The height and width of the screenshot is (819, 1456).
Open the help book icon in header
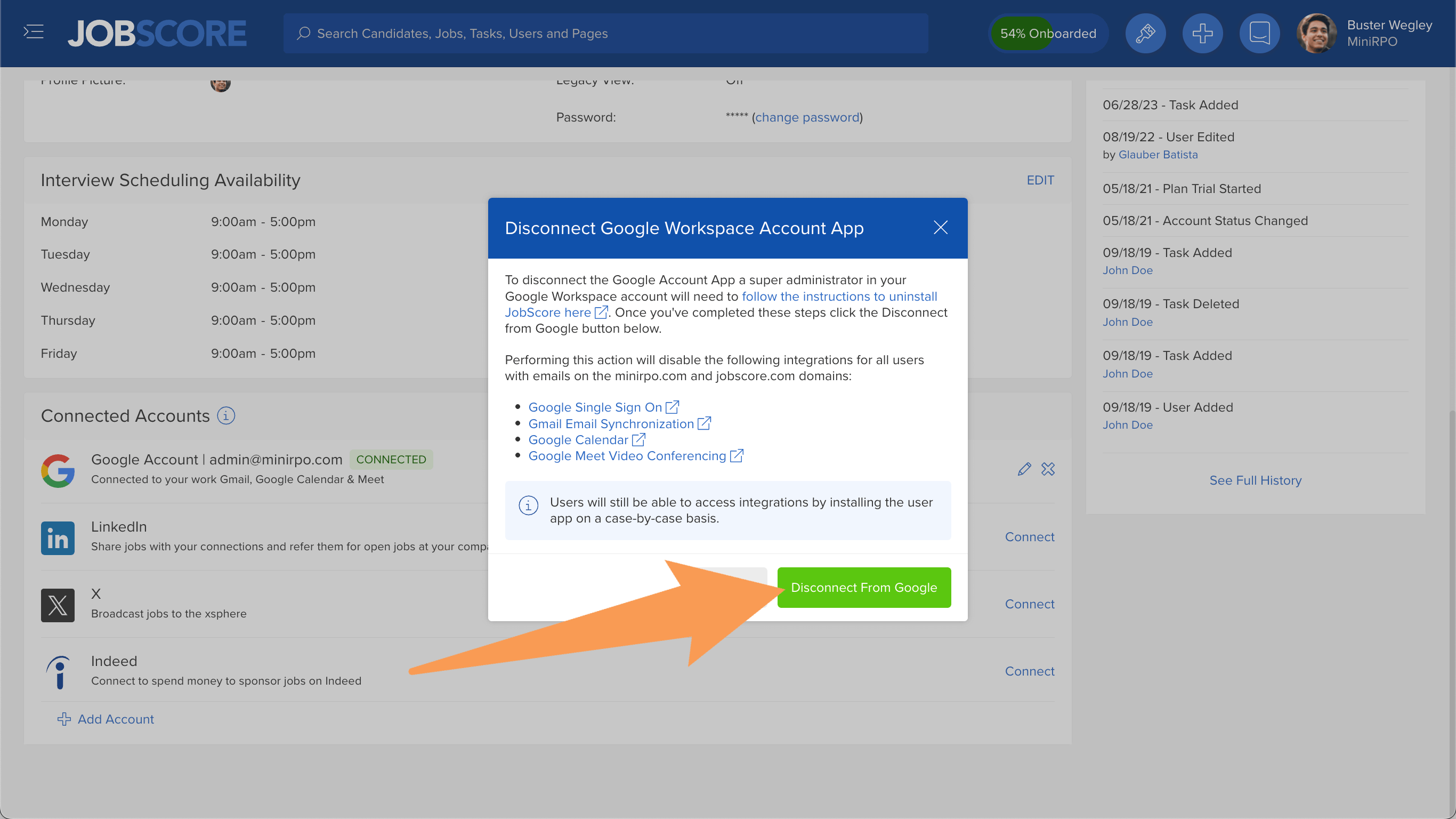pos(1259,34)
